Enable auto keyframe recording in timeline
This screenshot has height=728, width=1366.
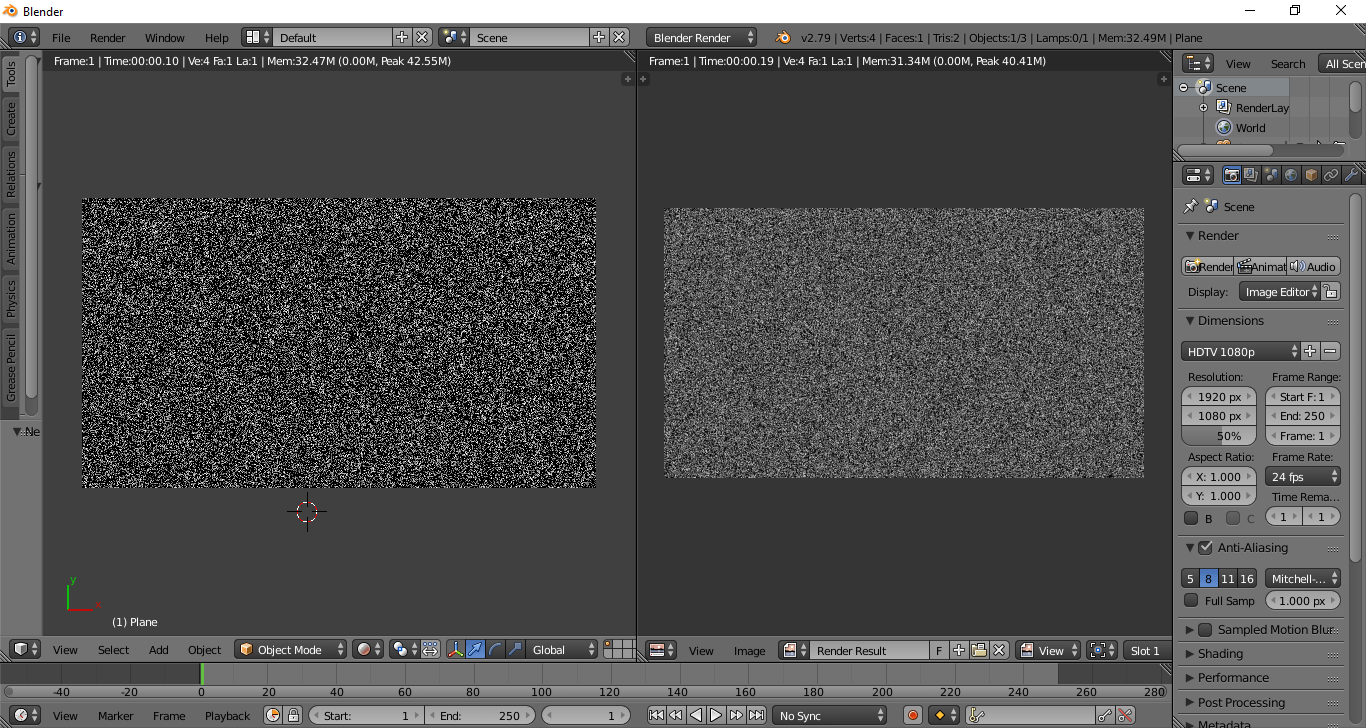click(911, 715)
